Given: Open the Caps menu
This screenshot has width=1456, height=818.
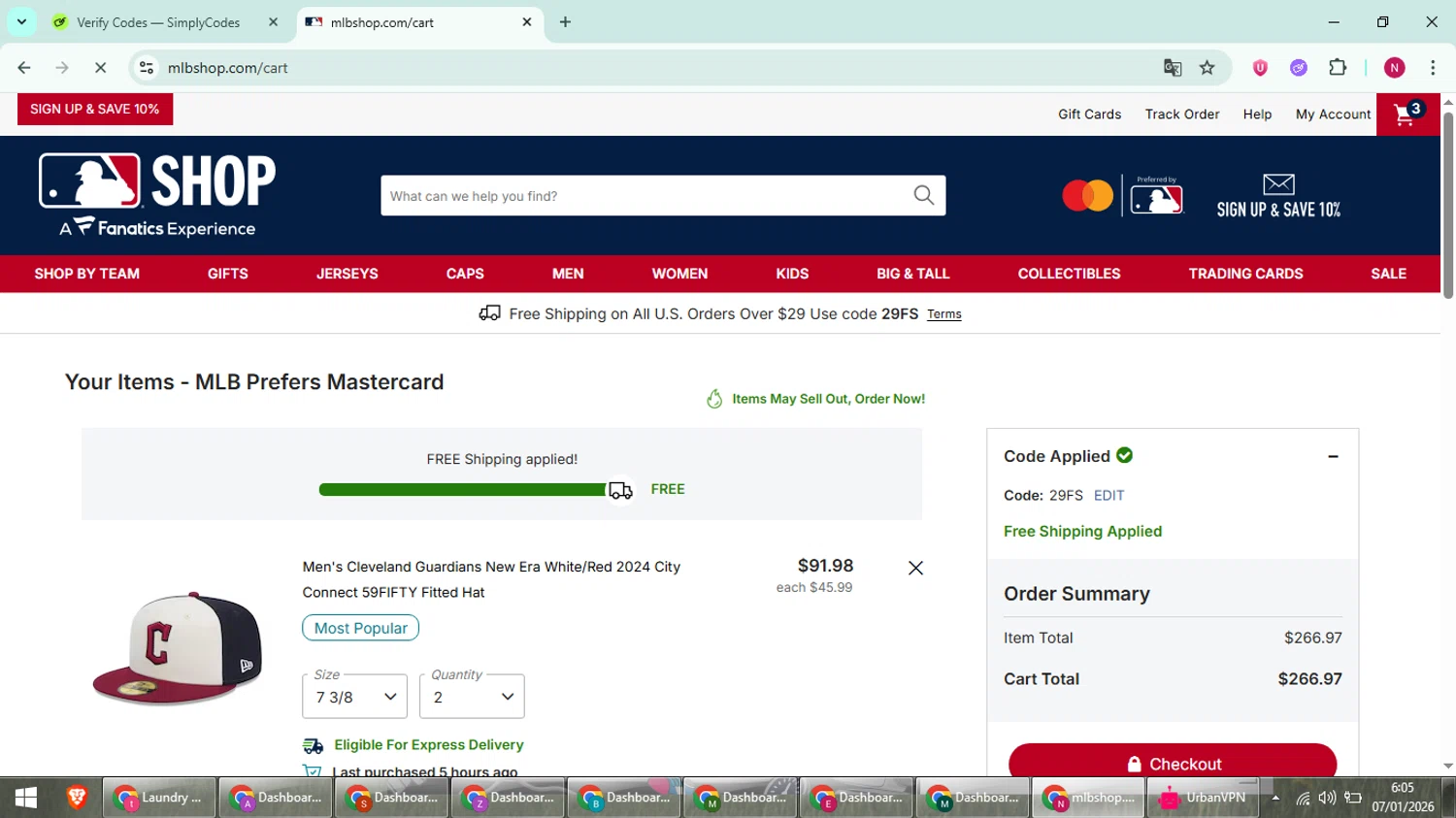Looking at the screenshot, I should [465, 274].
